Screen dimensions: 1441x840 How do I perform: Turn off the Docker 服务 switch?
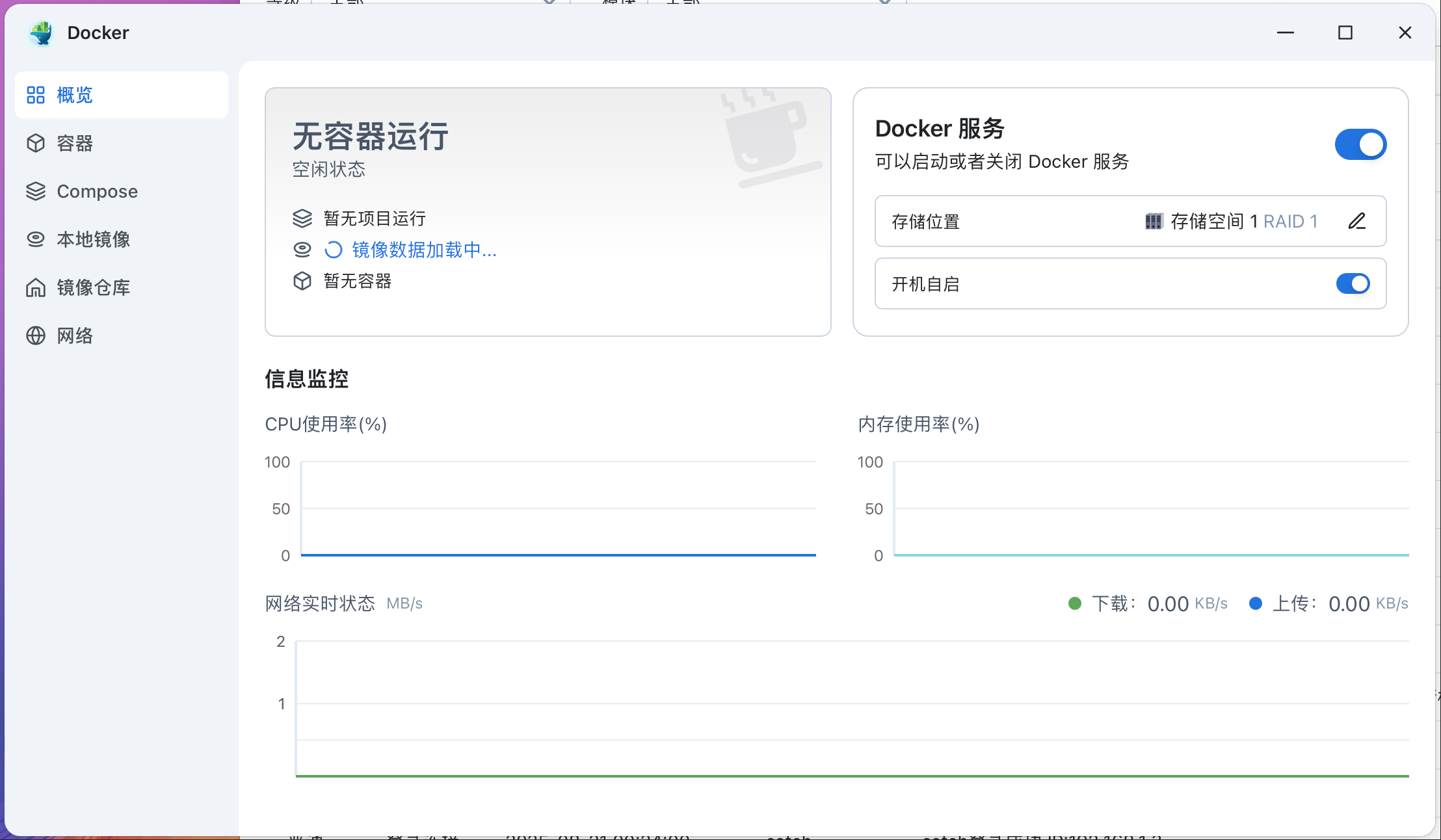pos(1360,144)
